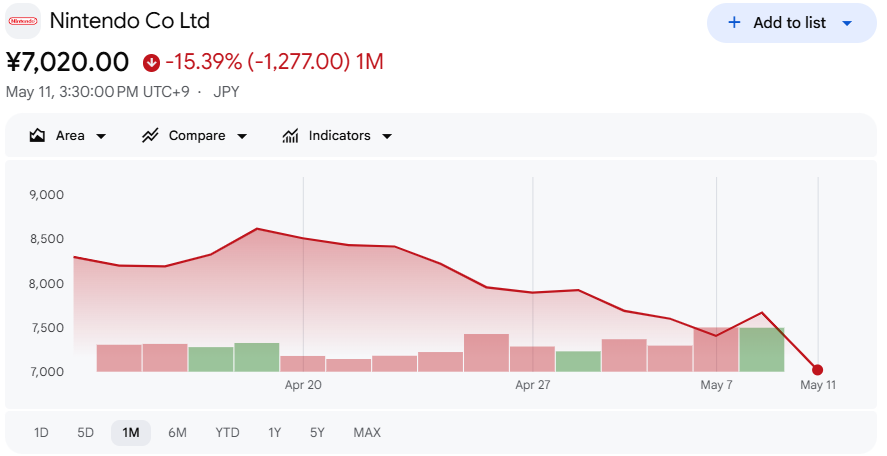The height and width of the screenshot is (456, 887).
Task: Click the 9,000 y-axis label
Action: click(x=46, y=195)
